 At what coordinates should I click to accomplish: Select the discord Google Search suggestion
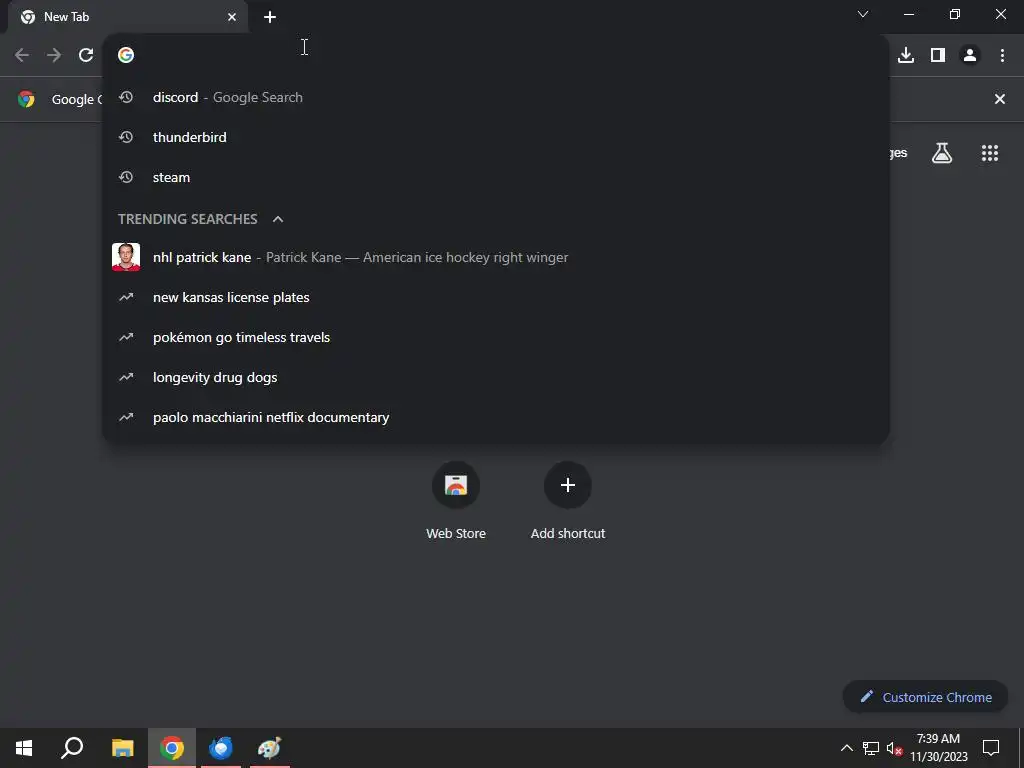496,97
